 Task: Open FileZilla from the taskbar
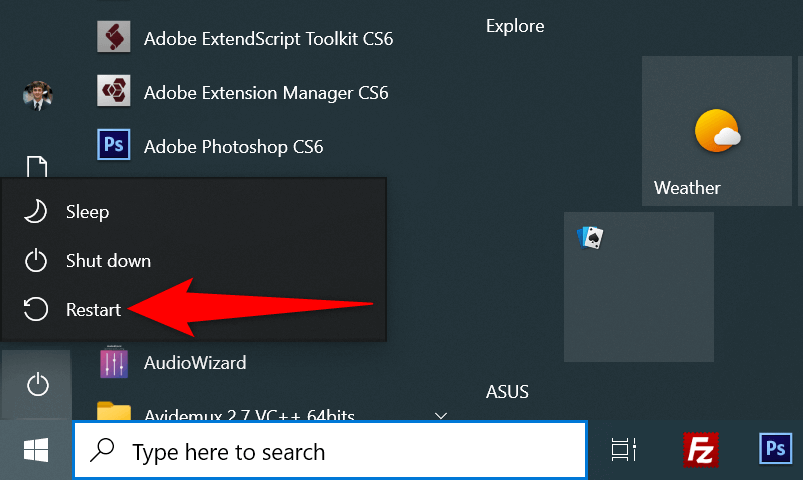point(702,451)
